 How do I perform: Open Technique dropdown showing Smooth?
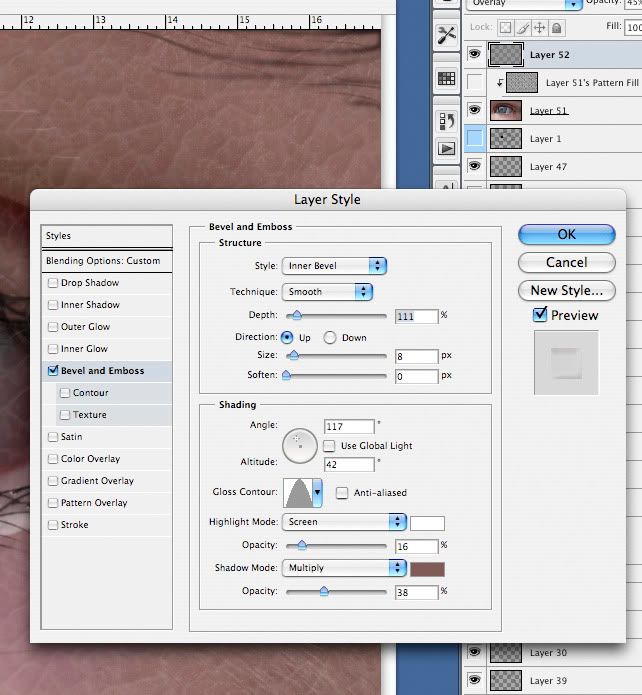[x=327, y=292]
